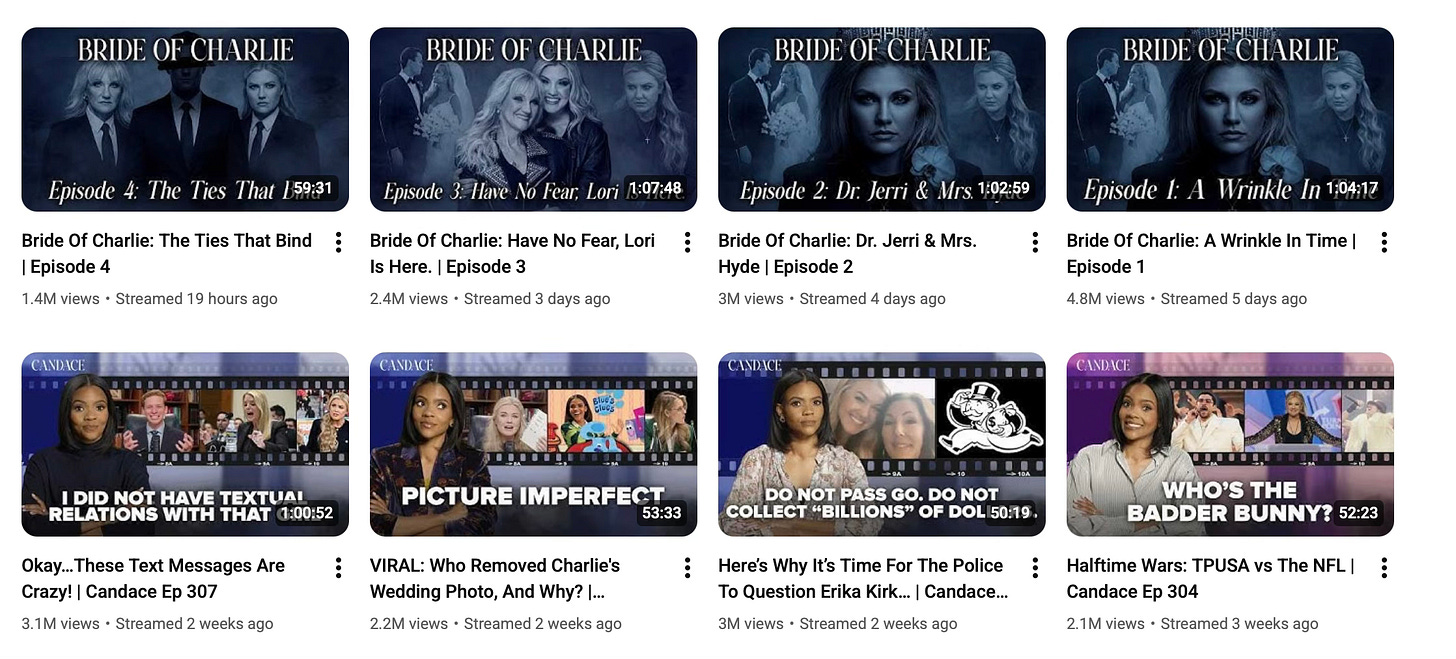Open options menu for Bride Of Charlie Episode 4
The height and width of the screenshot is (659, 1456).
339,243
